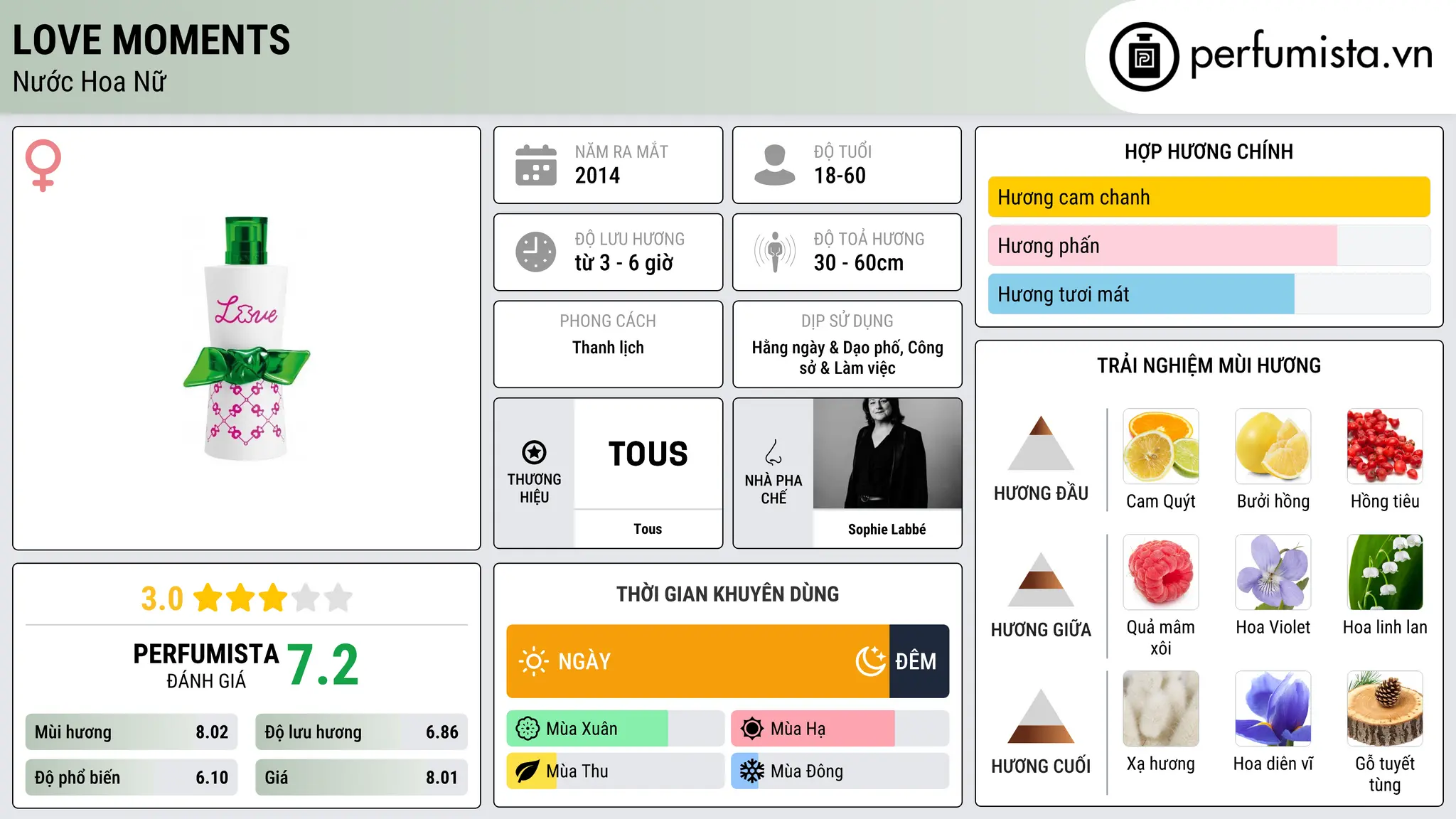Click the Mùa Thu leaf icon
Viewport: 1456px width, 819px height.
[528, 771]
